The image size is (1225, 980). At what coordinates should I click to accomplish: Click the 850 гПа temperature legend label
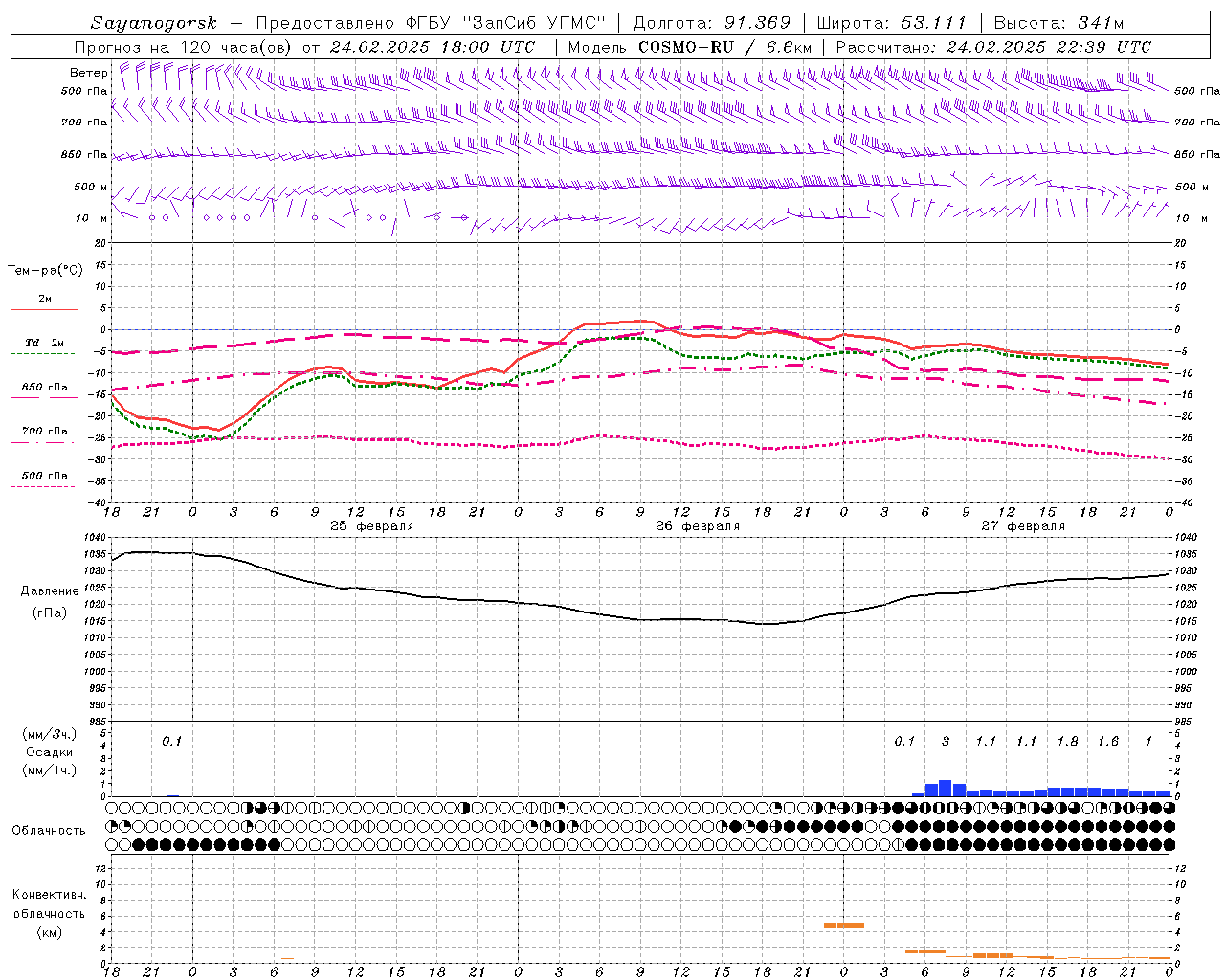45,388
